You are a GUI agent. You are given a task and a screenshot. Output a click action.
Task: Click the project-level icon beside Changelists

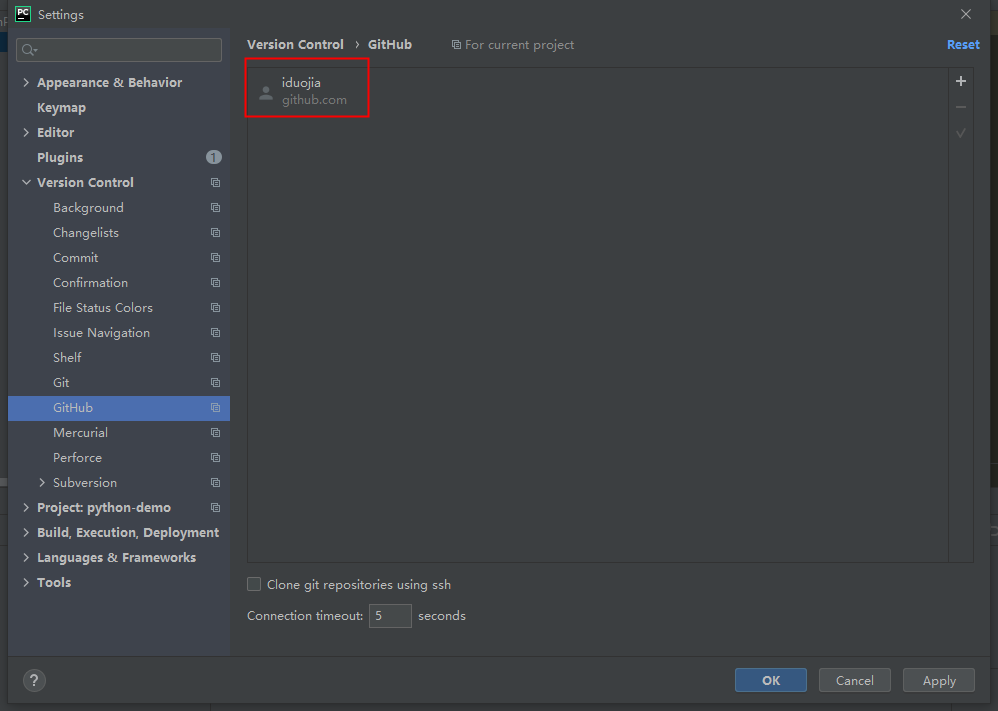(216, 233)
